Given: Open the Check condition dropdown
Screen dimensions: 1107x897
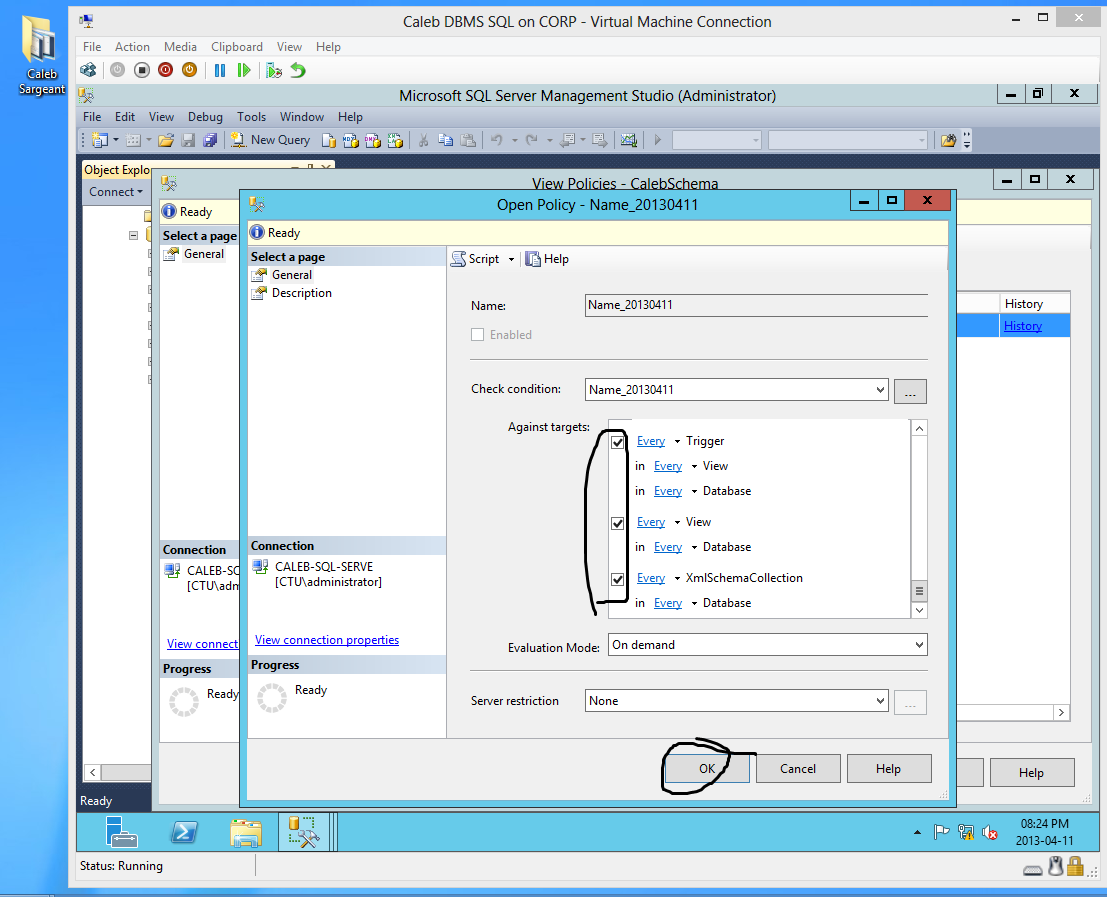Looking at the screenshot, I should coord(880,390).
